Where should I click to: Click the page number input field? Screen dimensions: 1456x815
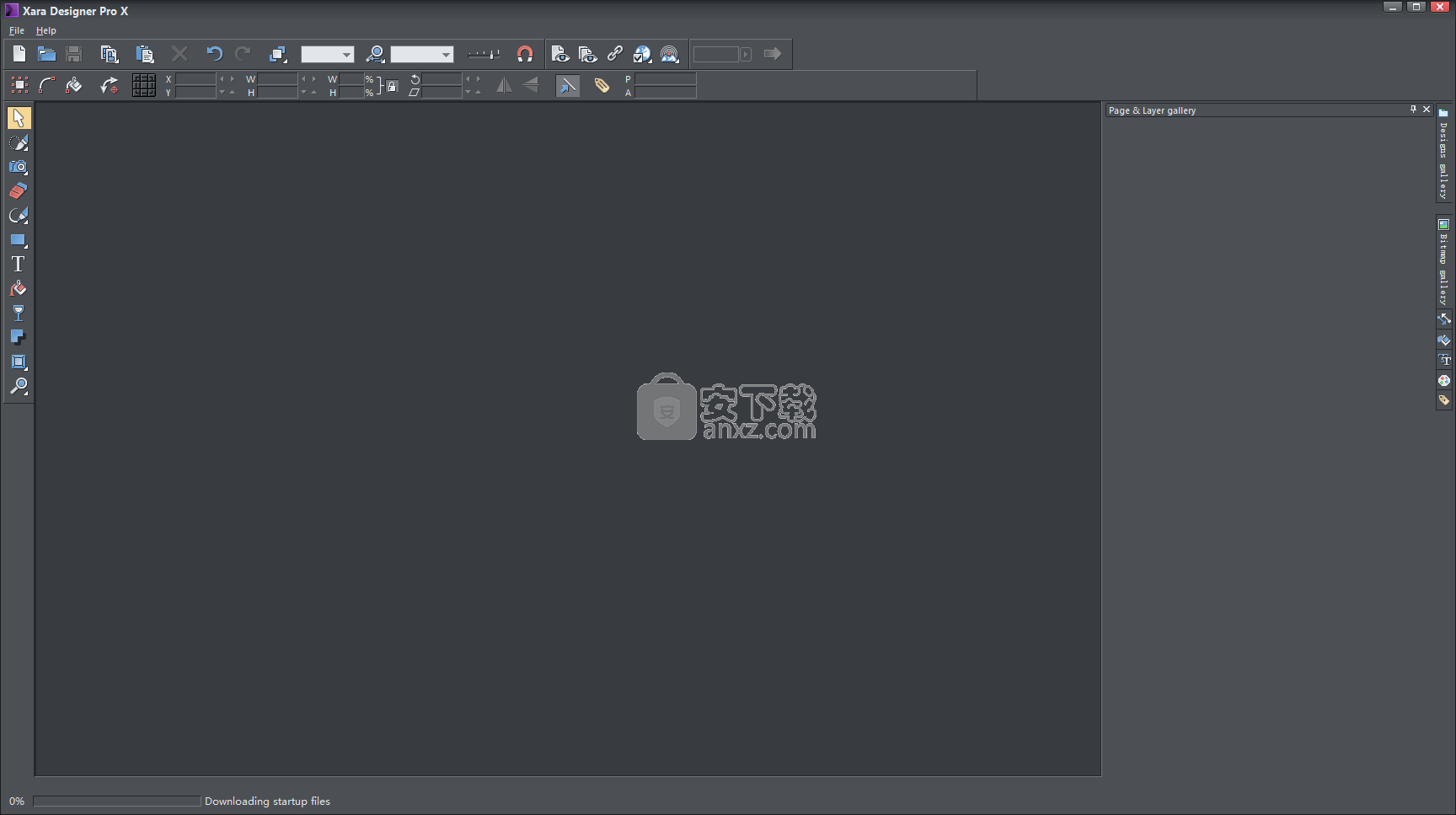pos(716,55)
